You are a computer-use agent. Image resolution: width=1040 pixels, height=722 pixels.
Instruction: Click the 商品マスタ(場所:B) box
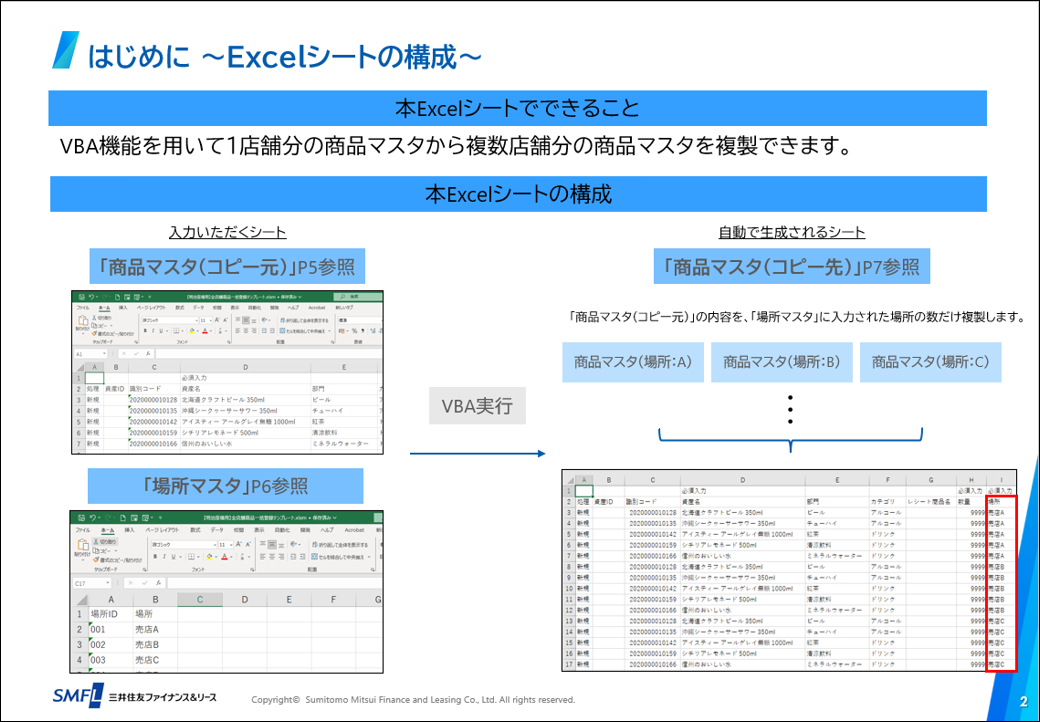click(780, 362)
